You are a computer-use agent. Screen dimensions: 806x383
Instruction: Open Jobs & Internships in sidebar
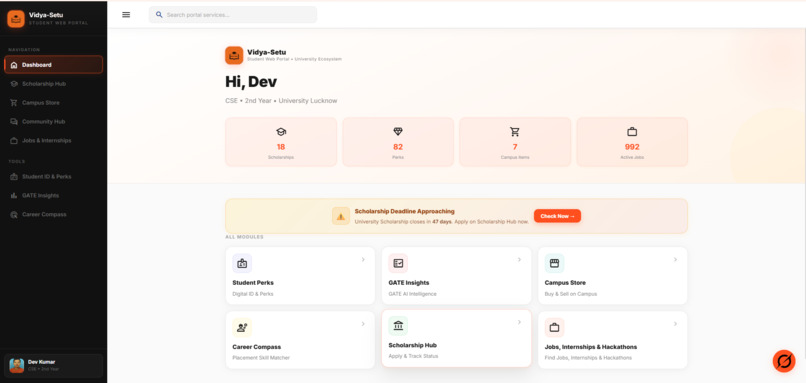click(53, 140)
